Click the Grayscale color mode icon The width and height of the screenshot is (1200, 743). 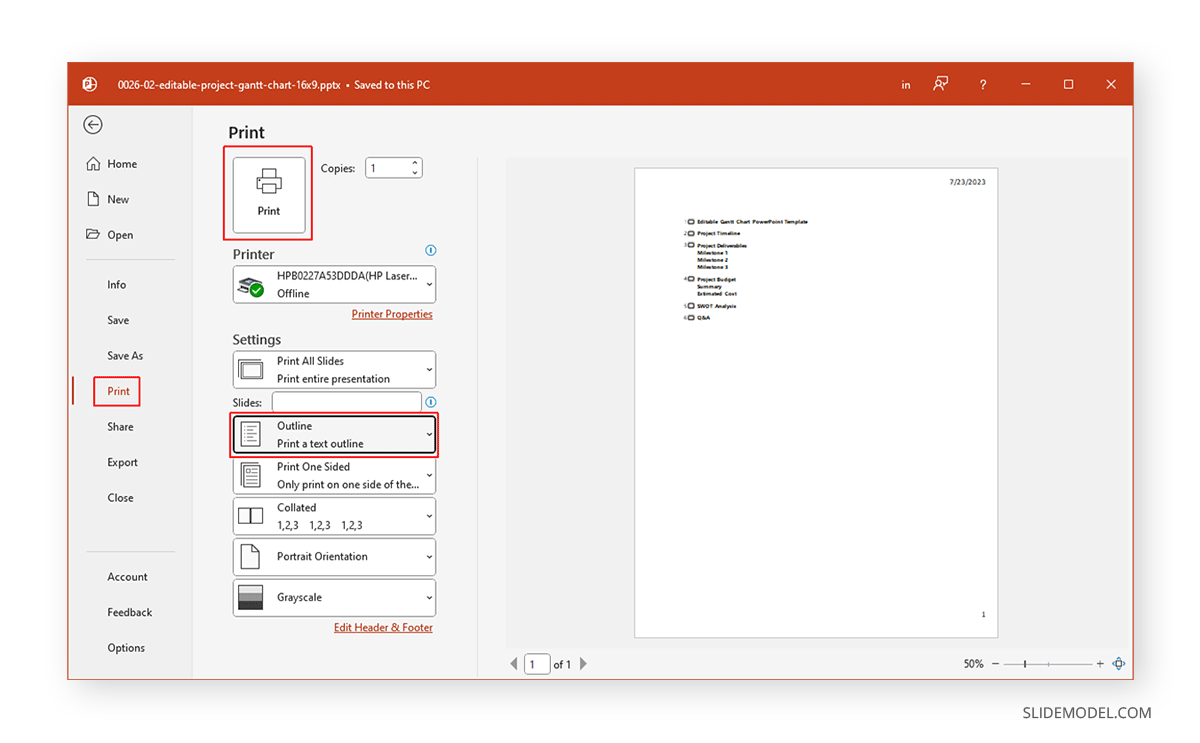point(250,597)
